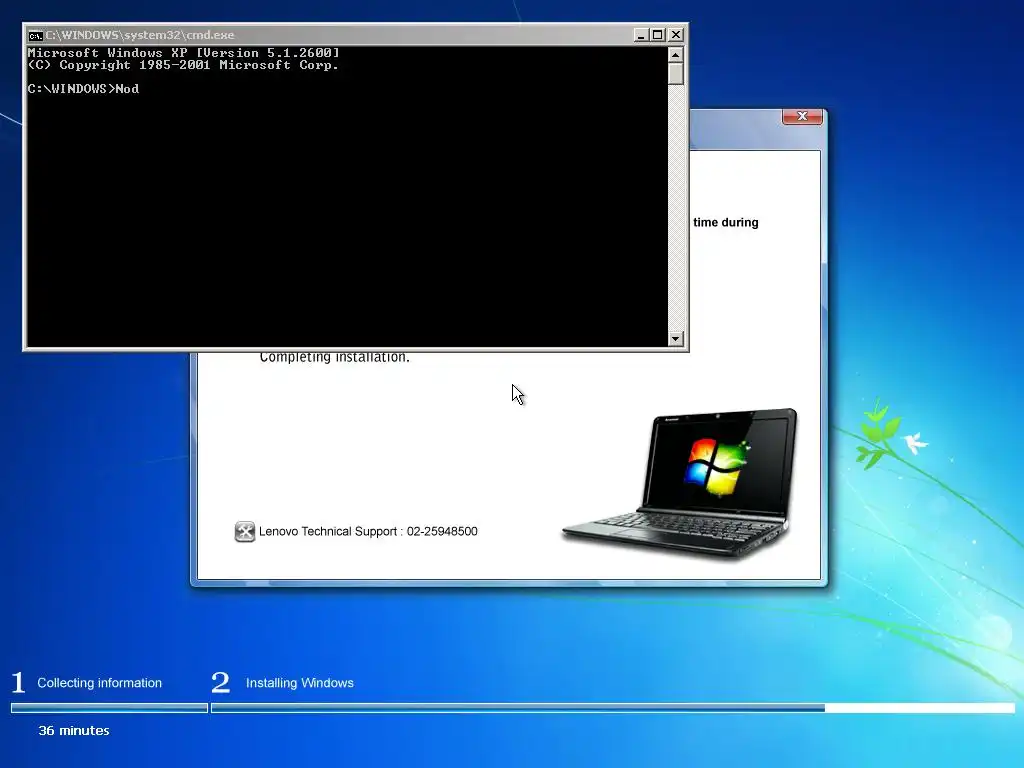This screenshot has height=768, width=1024.
Task: Click the '36 minutes' remaining time text
Action: point(74,731)
